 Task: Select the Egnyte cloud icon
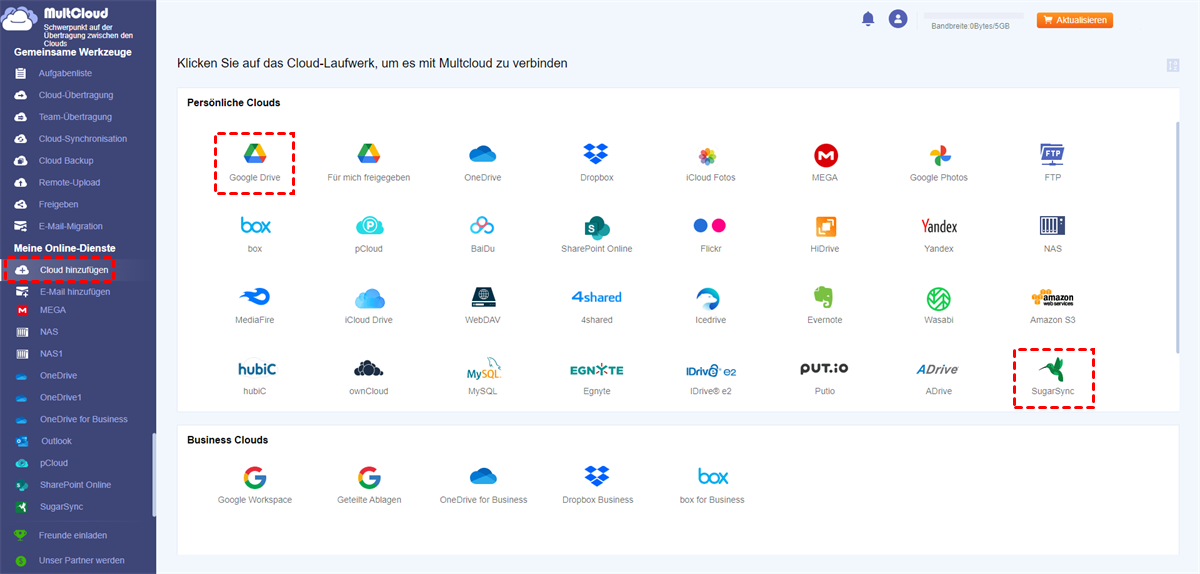pos(597,370)
